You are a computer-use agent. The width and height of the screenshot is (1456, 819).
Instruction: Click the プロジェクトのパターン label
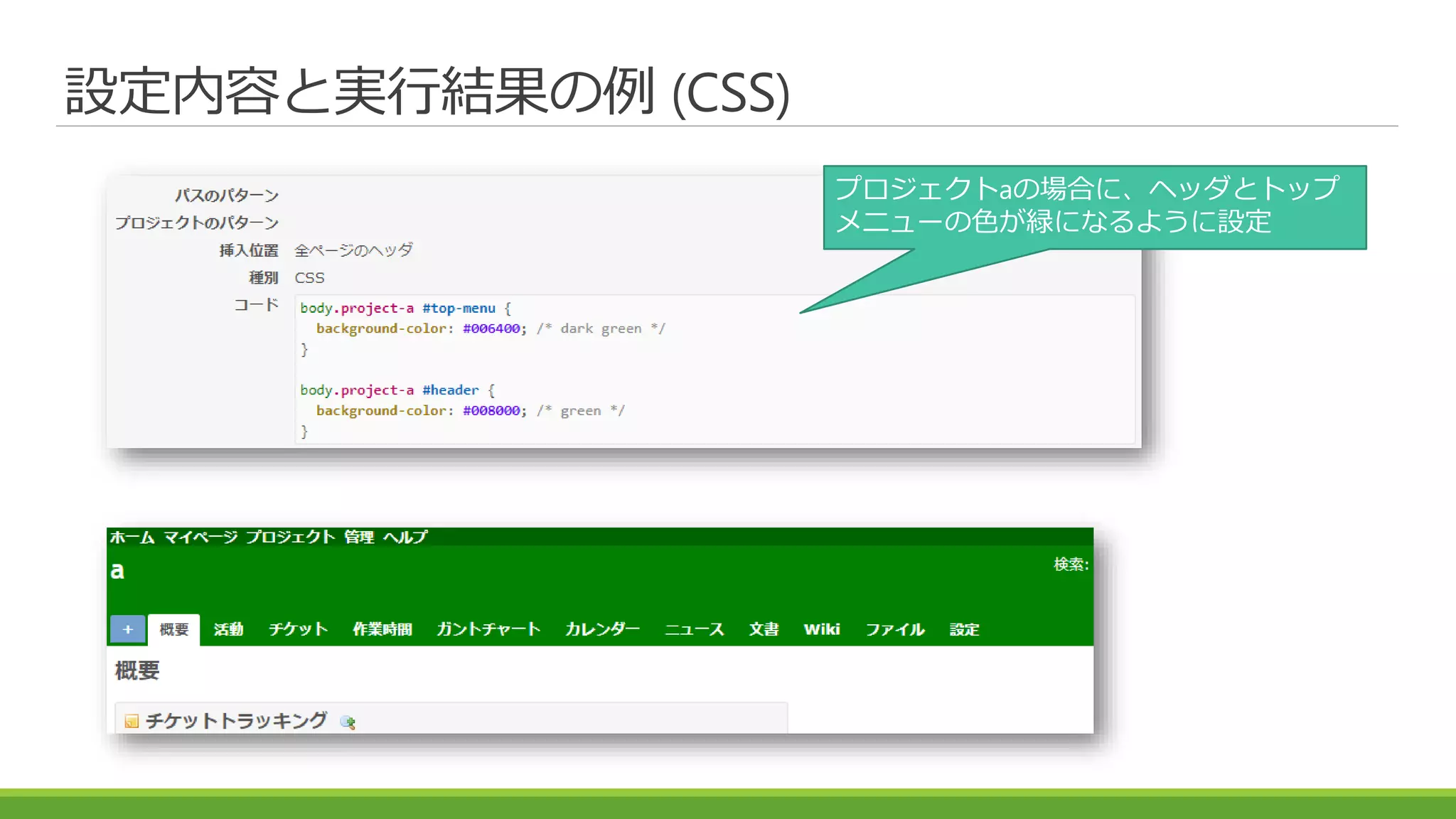(x=197, y=223)
